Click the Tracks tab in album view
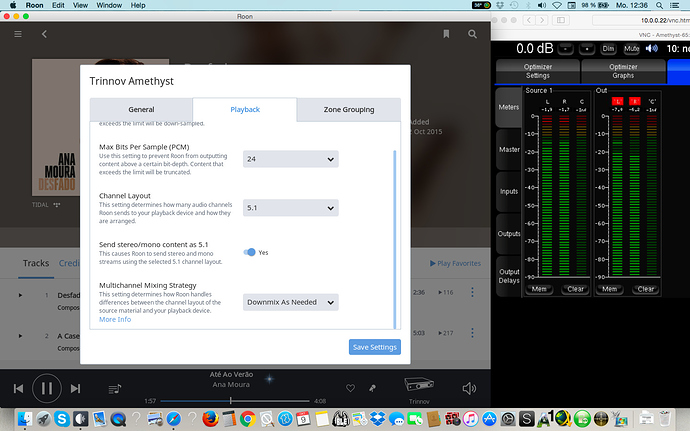690x431 pixels. (36, 263)
